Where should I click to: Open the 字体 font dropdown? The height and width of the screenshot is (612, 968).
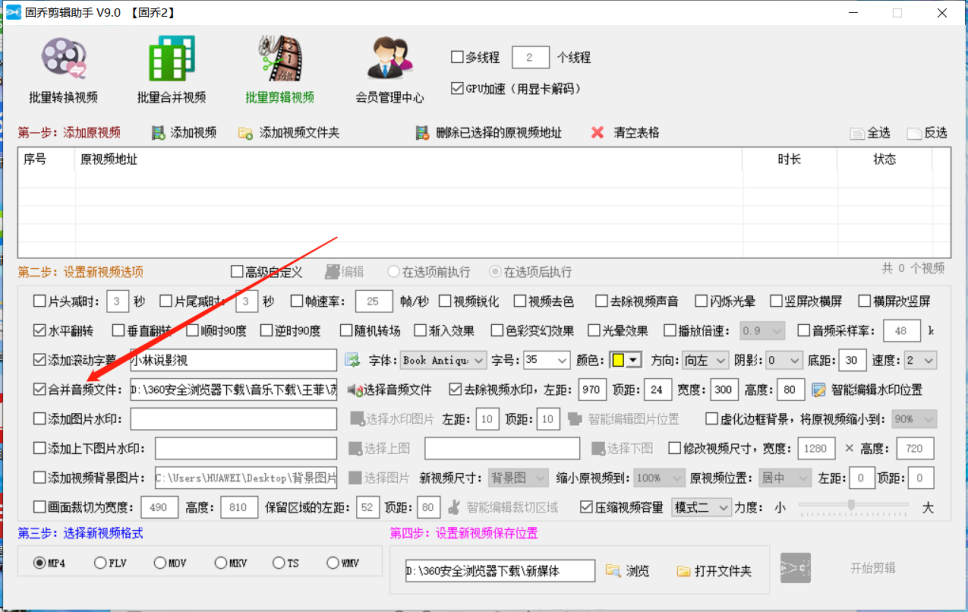click(x=441, y=360)
